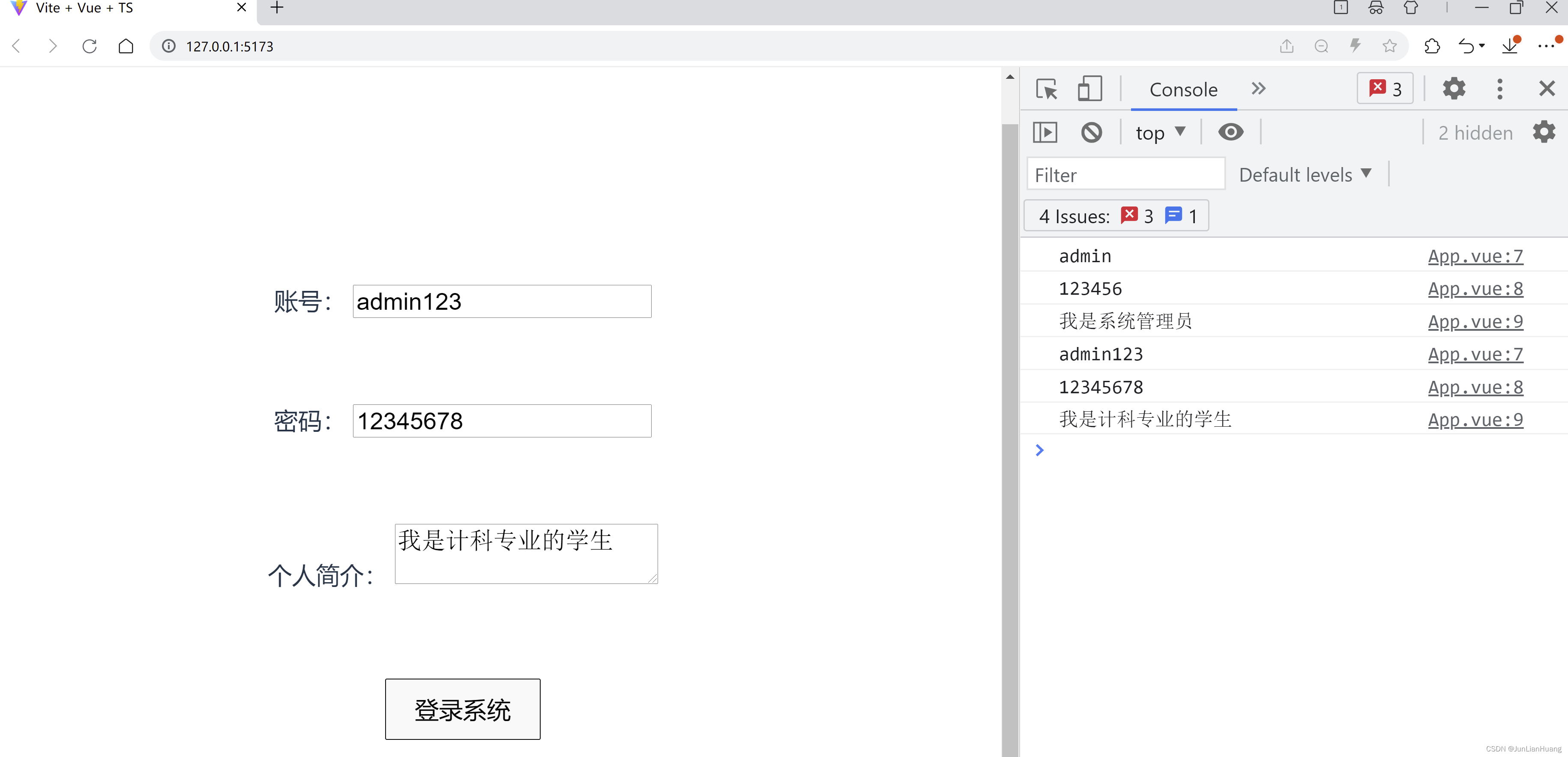Open DevTools settings gear icon
Screen dimensions: 1568x757
point(1454,90)
